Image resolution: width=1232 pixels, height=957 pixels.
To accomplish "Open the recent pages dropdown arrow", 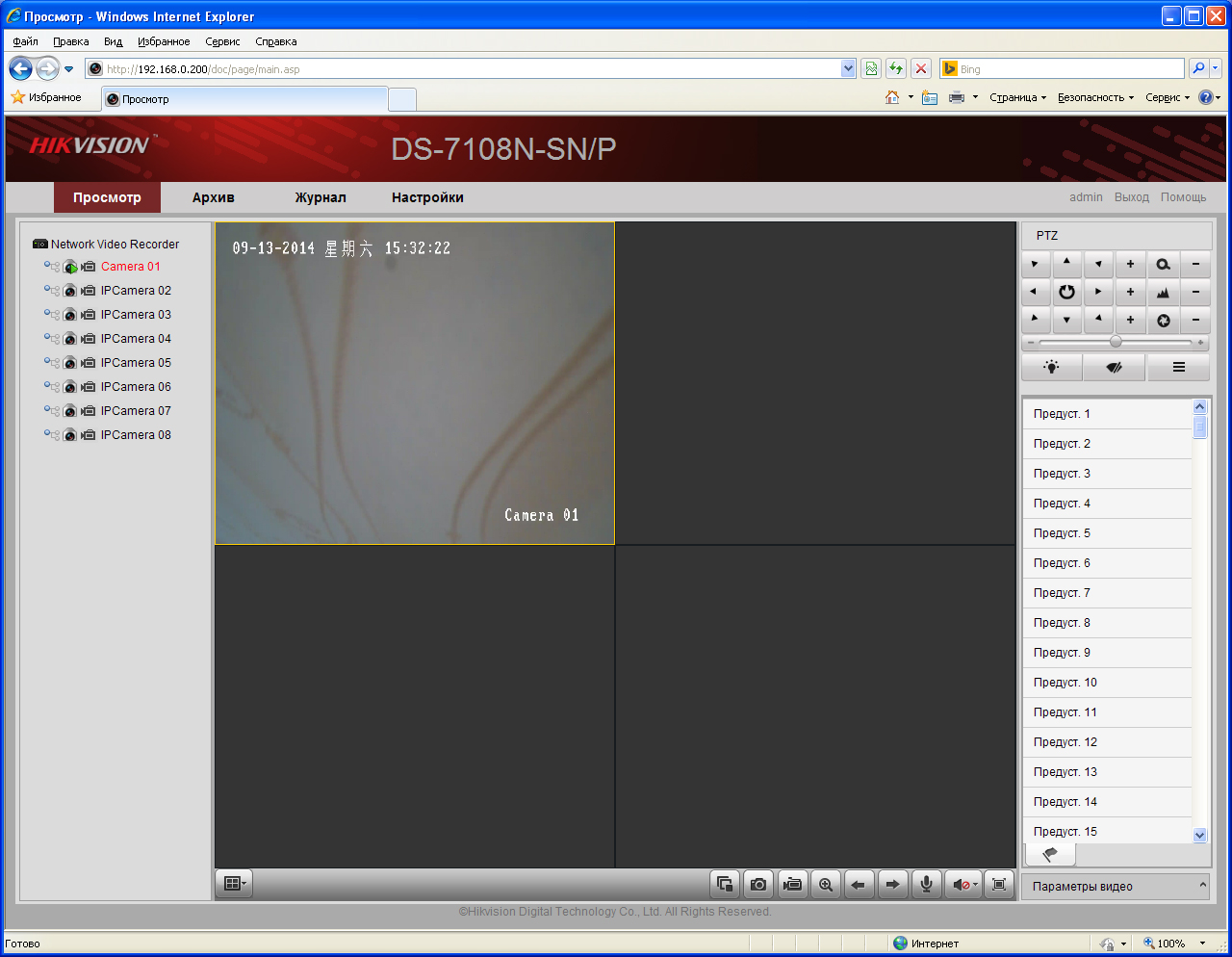I will point(68,69).
